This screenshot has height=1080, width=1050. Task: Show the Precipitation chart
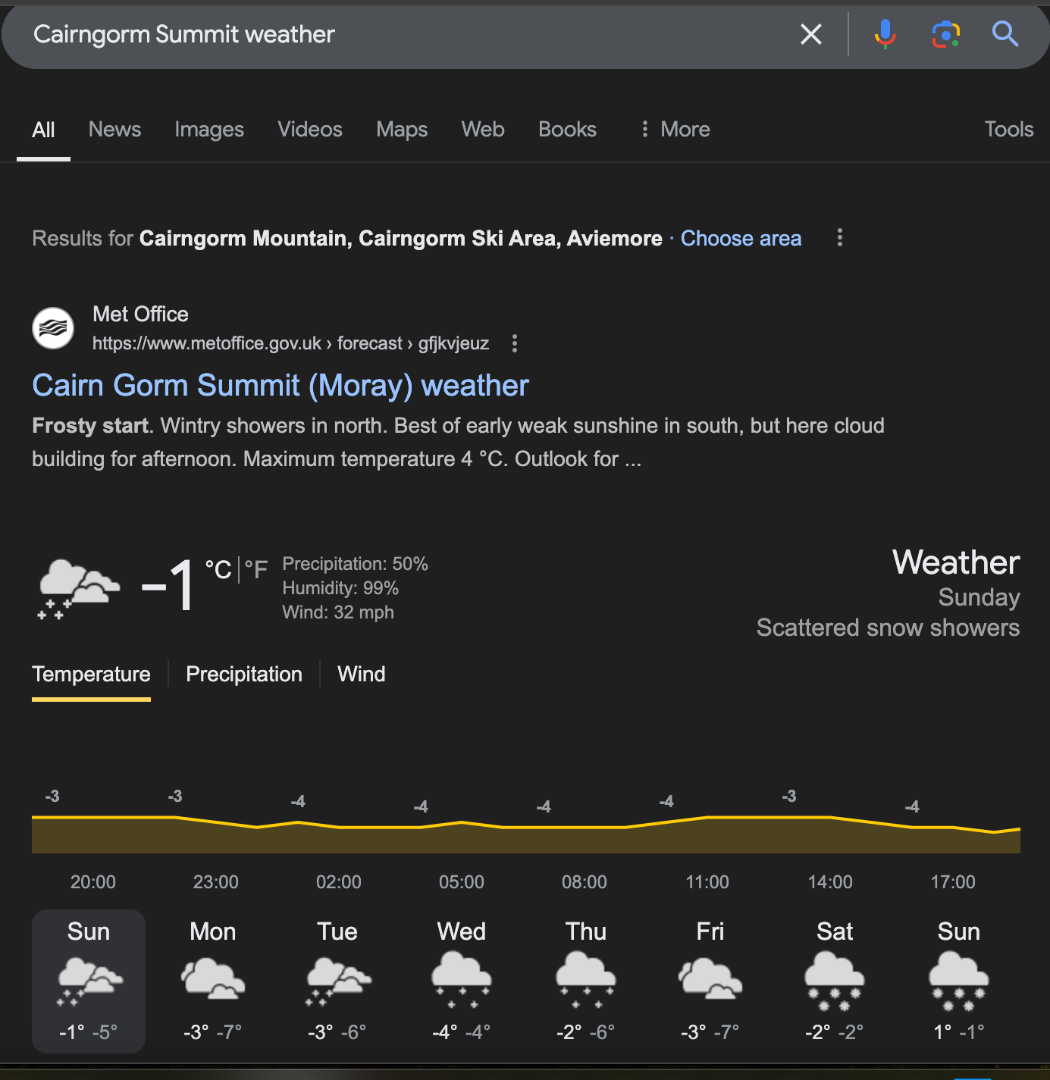click(x=244, y=674)
